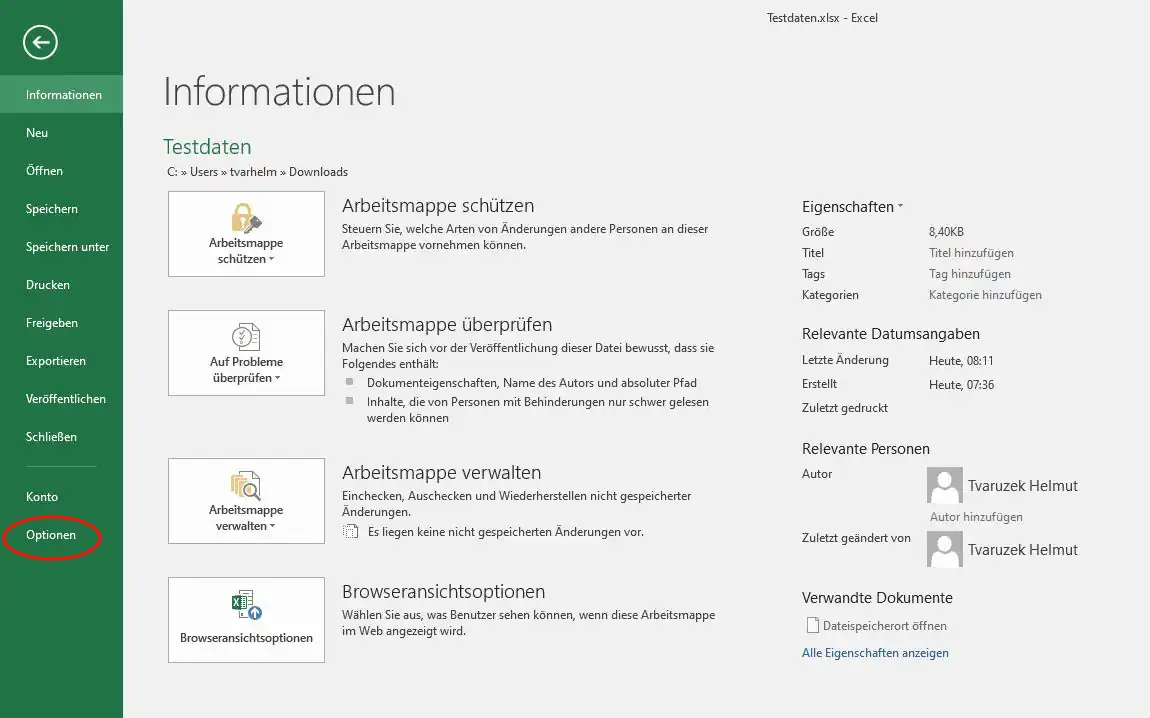Select Speichern unter in the sidebar
Image resolution: width=1150 pixels, height=718 pixels.
67,247
